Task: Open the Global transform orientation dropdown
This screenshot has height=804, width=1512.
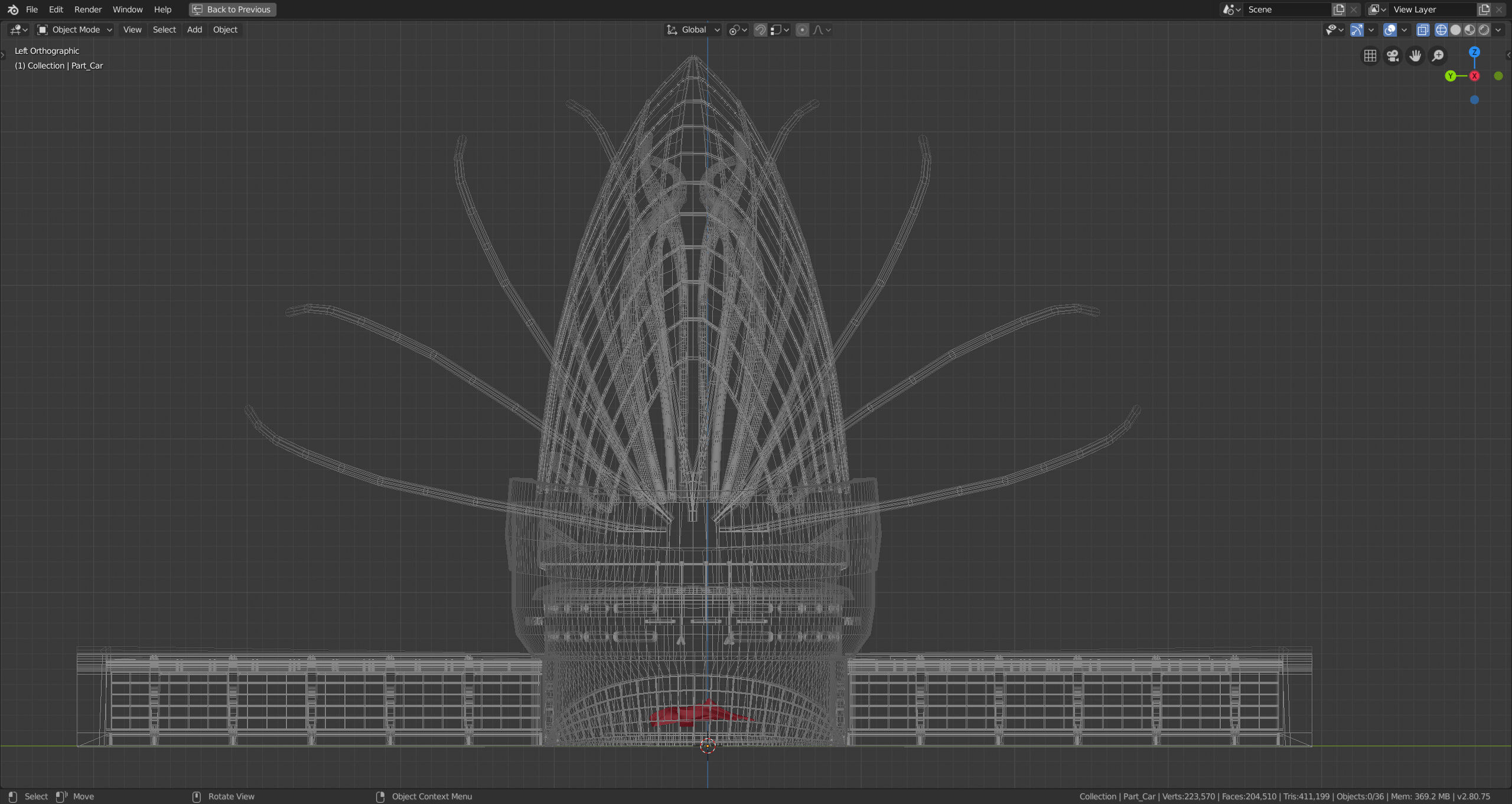Action: pyautogui.click(x=693, y=30)
